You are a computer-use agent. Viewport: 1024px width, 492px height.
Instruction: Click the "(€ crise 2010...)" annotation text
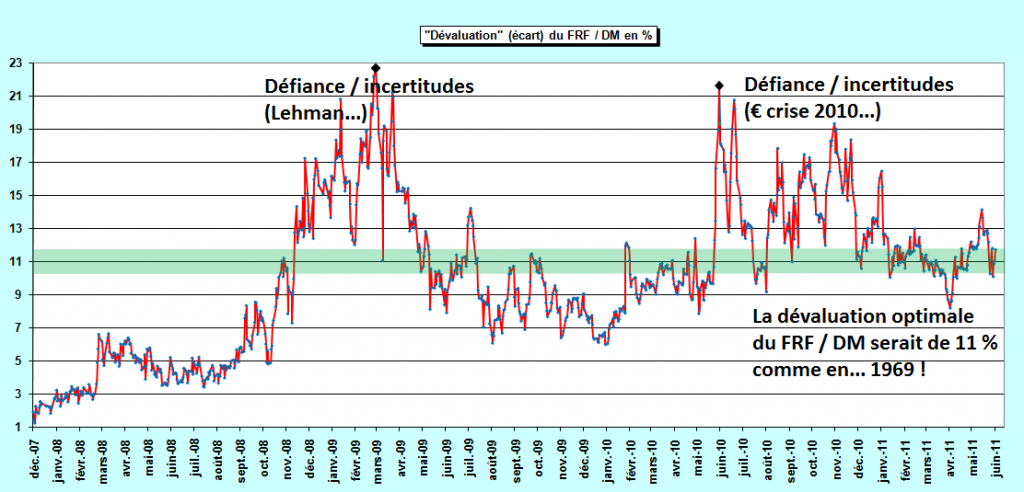812,112
